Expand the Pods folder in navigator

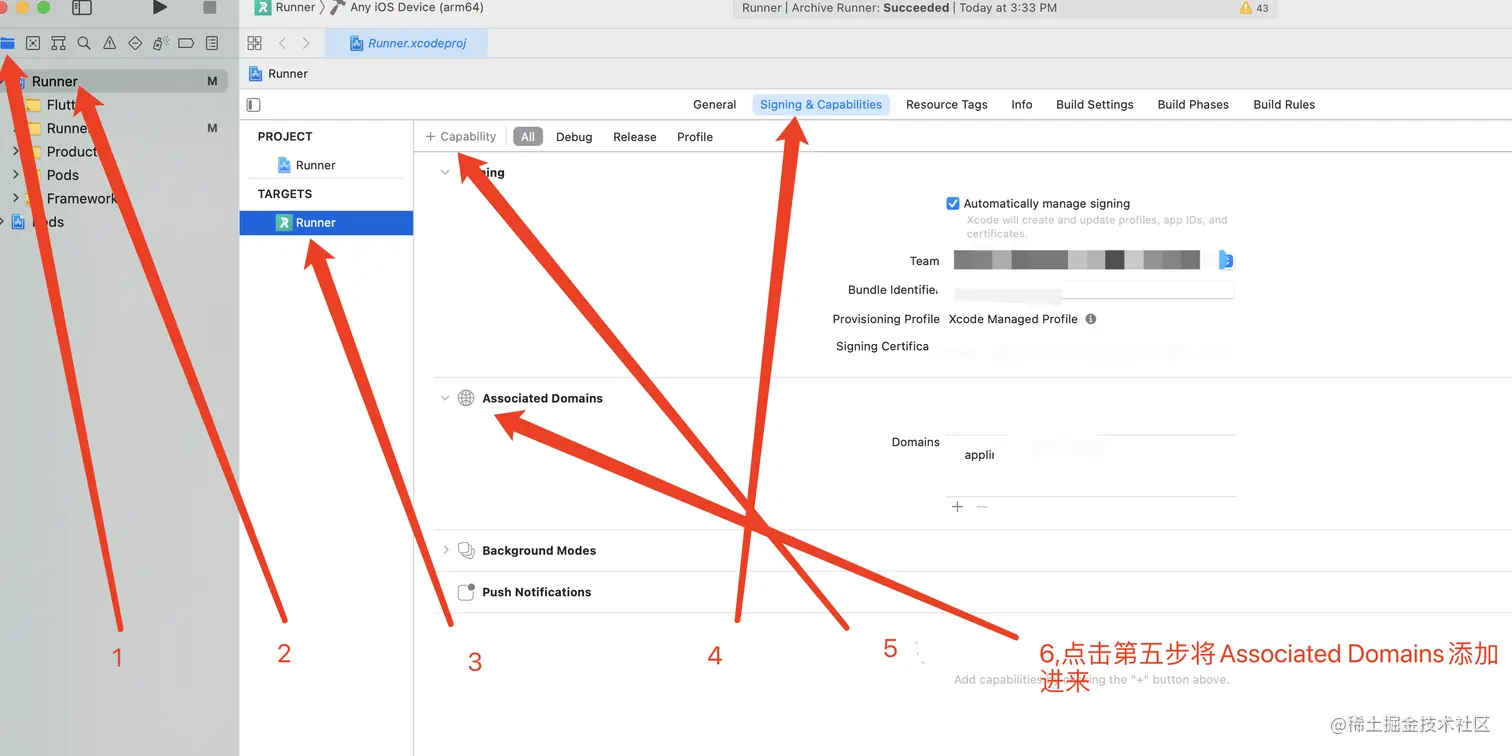[x=15, y=175]
